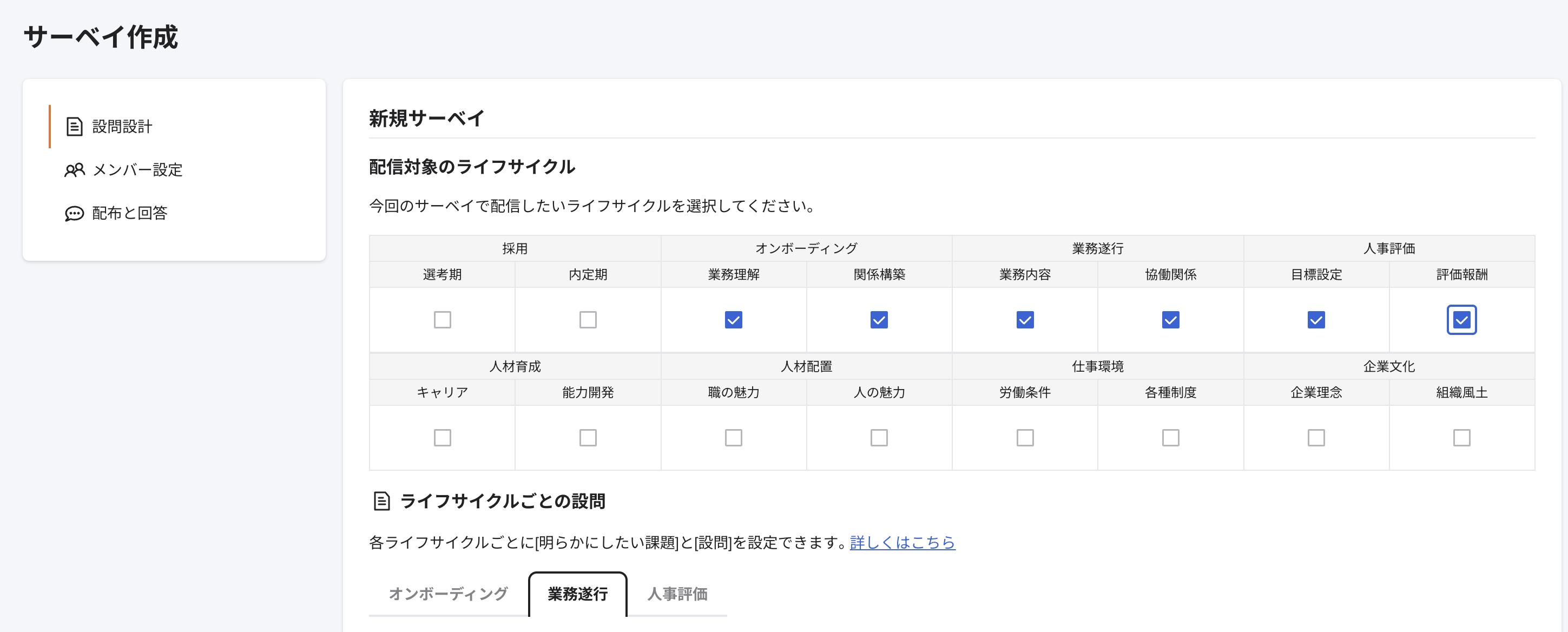Uncheck the 評価報酬 checkbox
Screen dimensions: 1568x632
click(x=1461, y=319)
